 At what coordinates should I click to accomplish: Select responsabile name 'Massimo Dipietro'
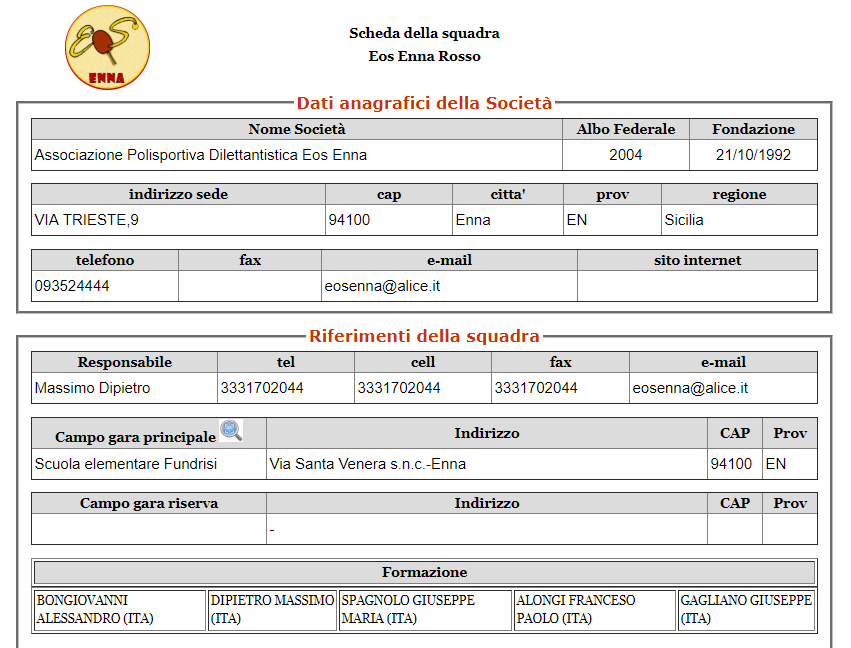[x=92, y=388]
